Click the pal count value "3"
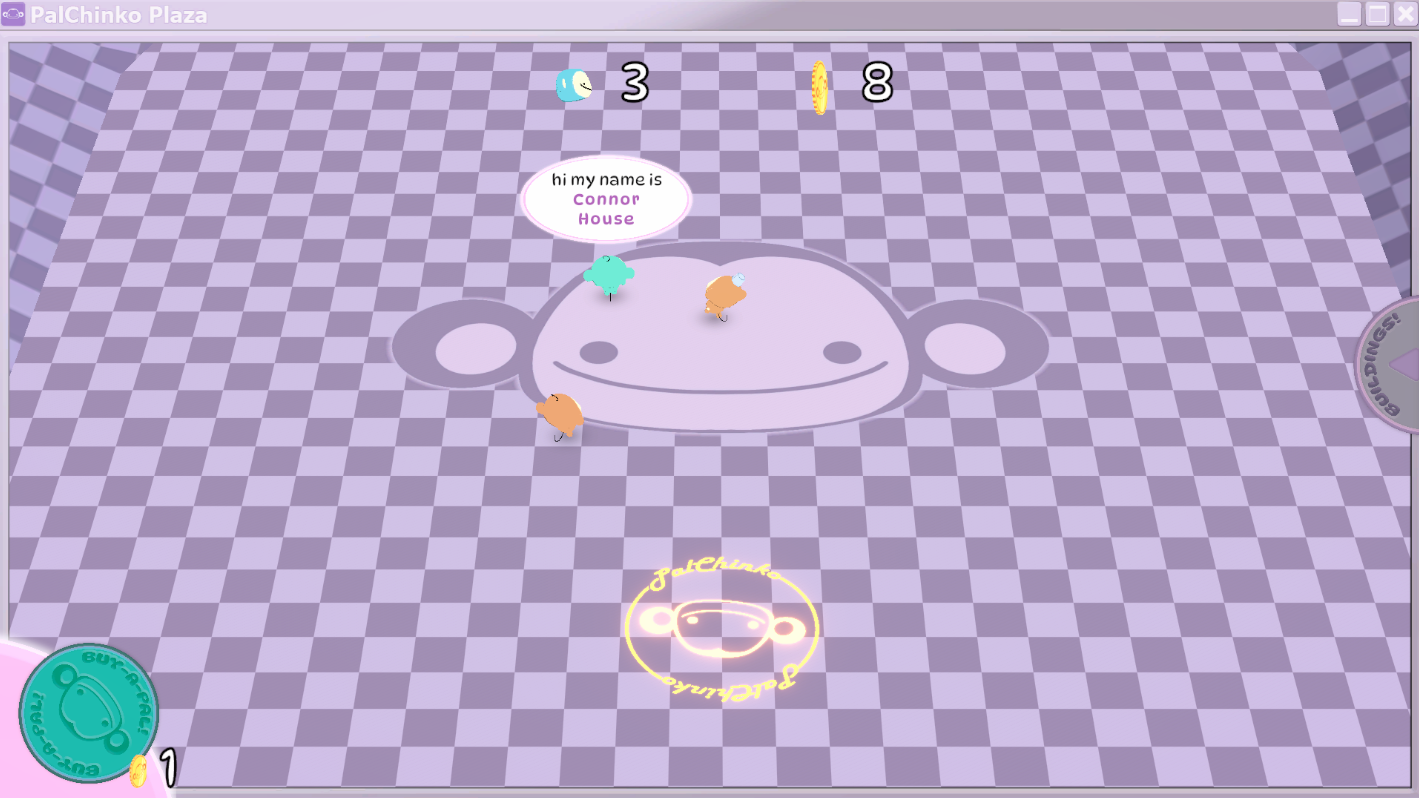1419x798 pixels. point(635,83)
